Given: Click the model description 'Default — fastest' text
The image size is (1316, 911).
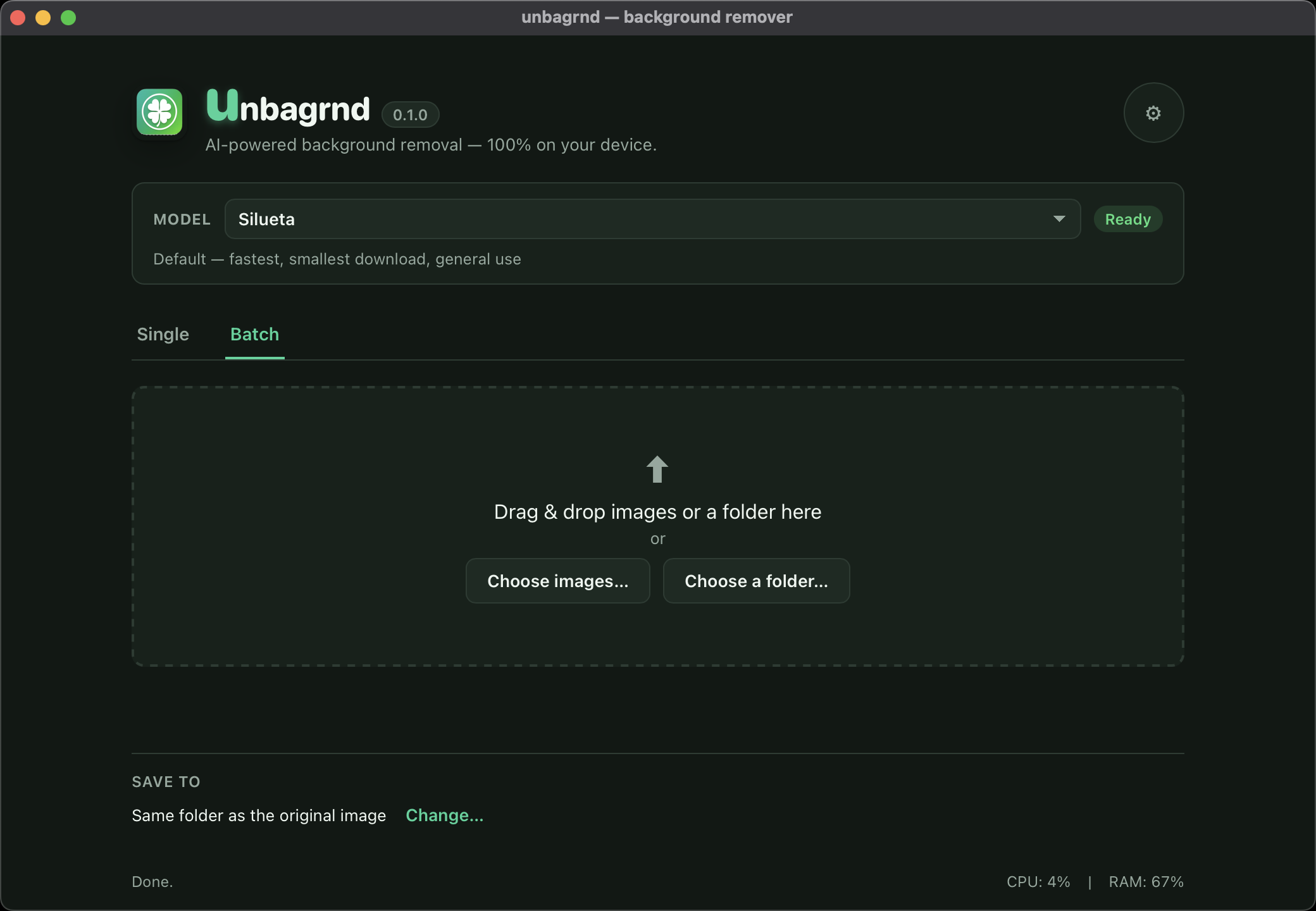Looking at the screenshot, I should point(337,259).
